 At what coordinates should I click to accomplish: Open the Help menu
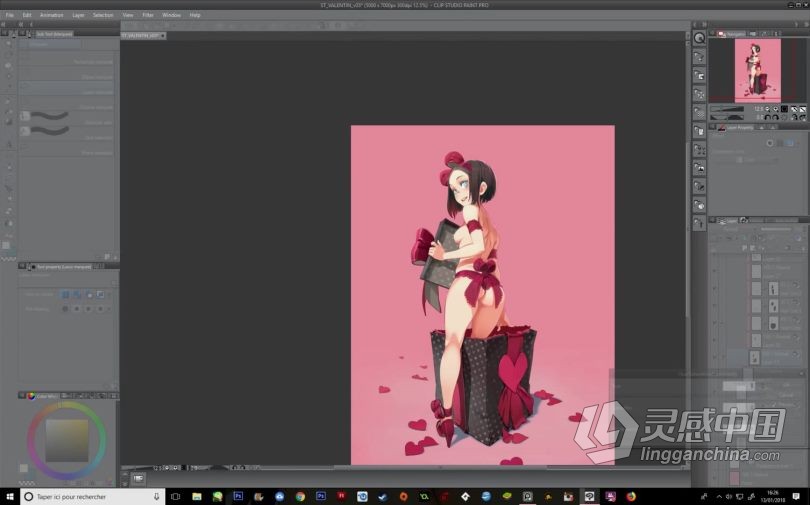tap(195, 15)
